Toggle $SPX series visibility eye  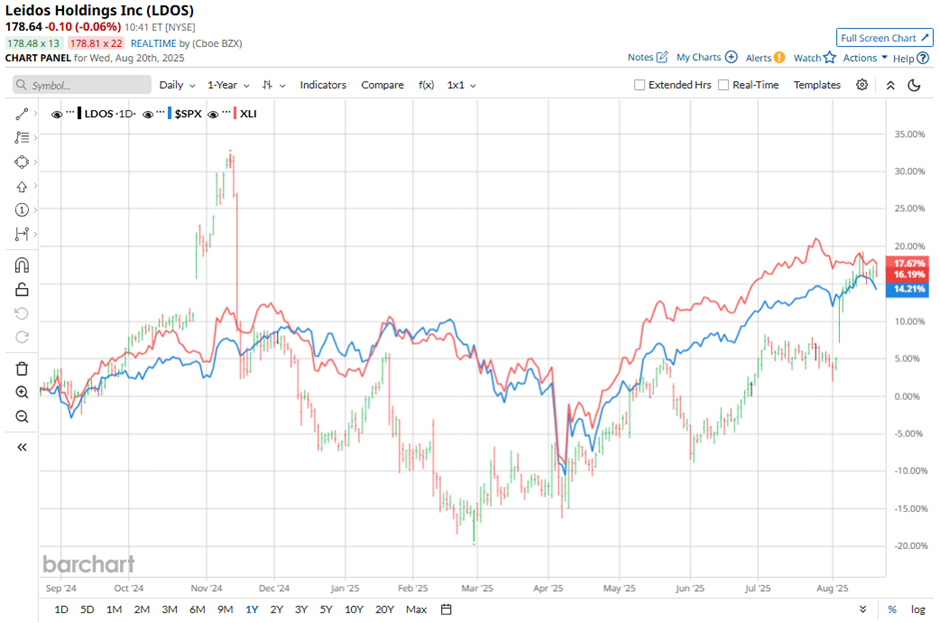click(147, 114)
